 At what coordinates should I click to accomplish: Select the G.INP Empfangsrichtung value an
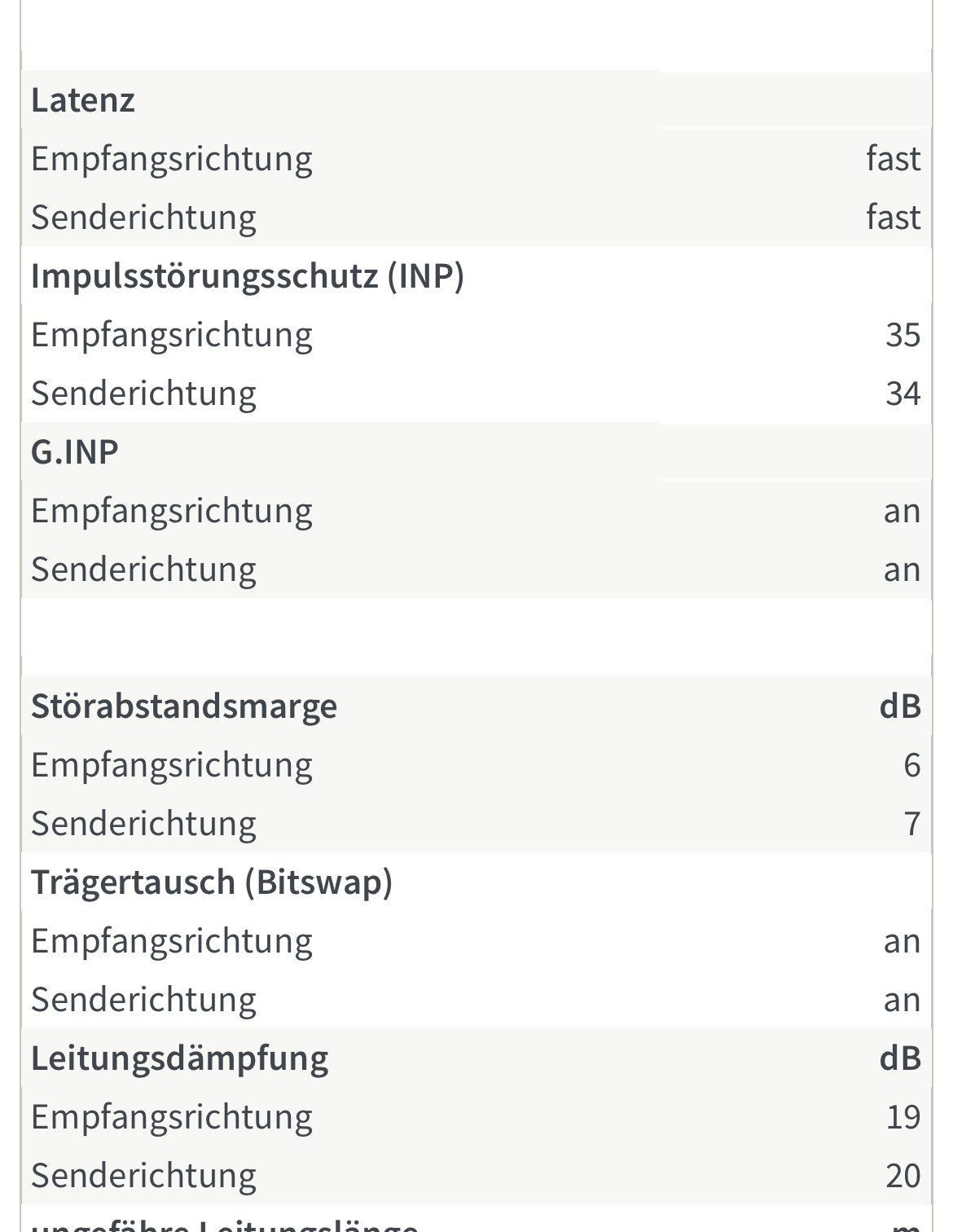tap(902, 511)
